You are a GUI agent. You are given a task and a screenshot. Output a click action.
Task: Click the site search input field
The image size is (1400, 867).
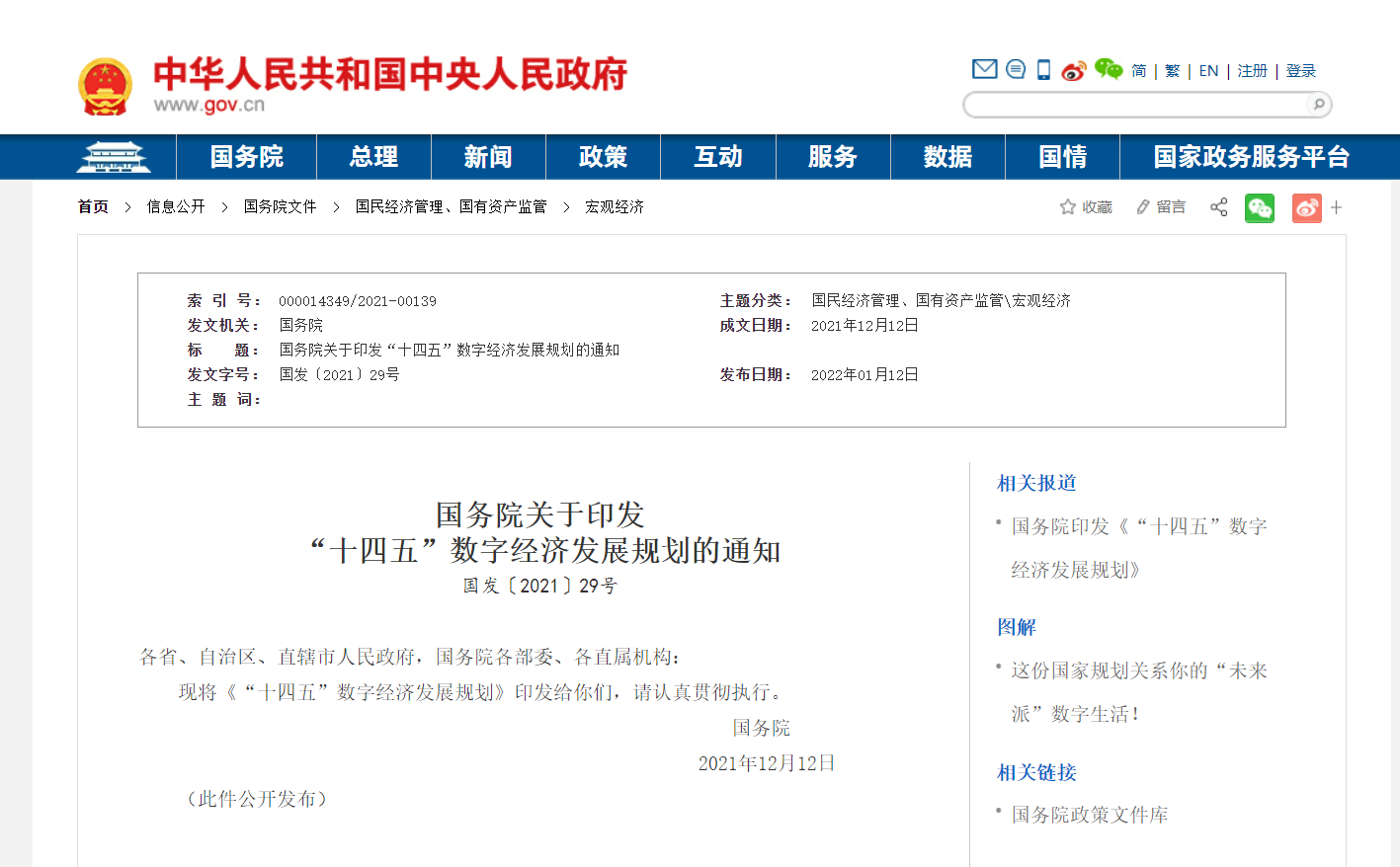1136,105
